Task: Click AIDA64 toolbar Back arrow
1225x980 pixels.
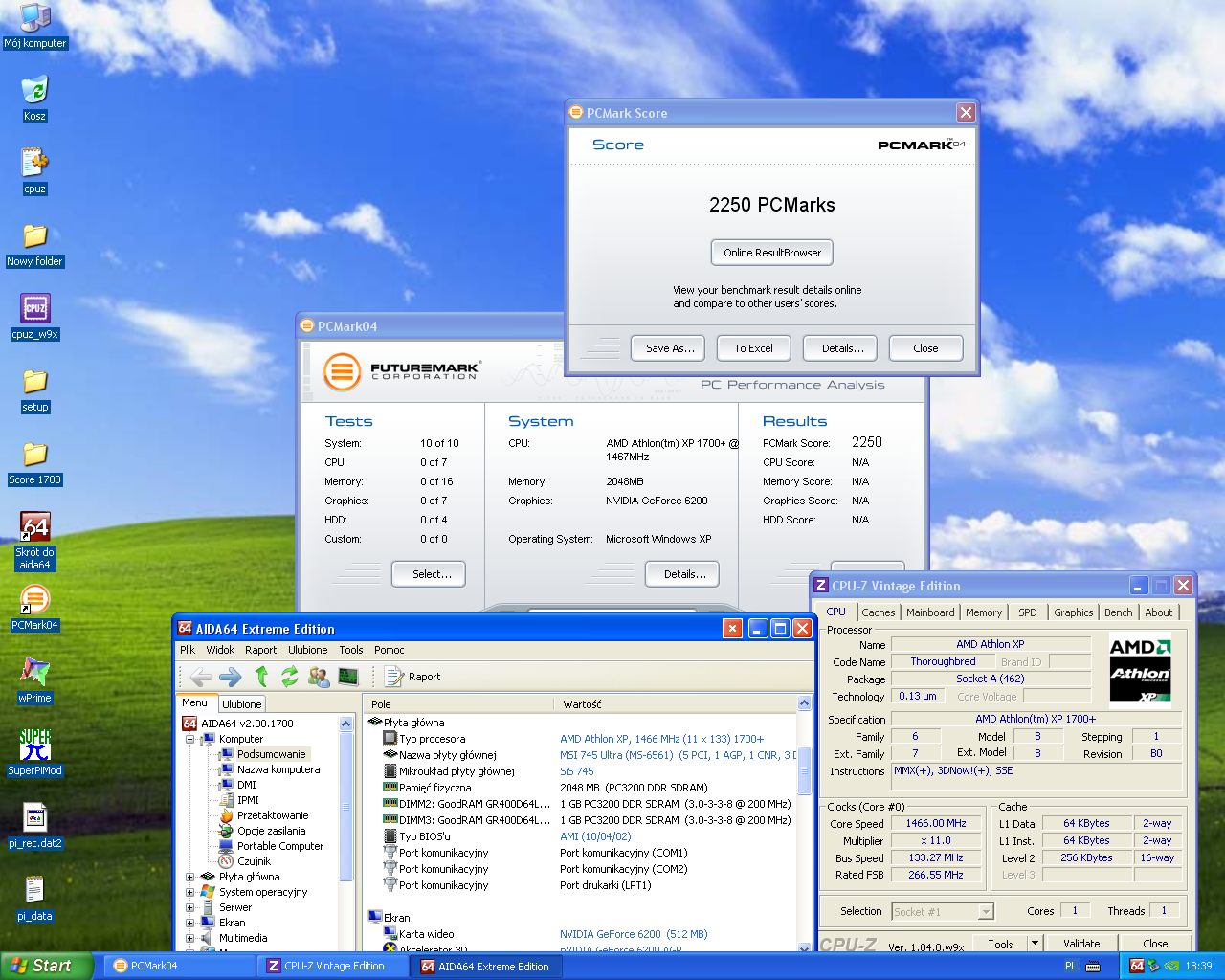Action: (201, 677)
